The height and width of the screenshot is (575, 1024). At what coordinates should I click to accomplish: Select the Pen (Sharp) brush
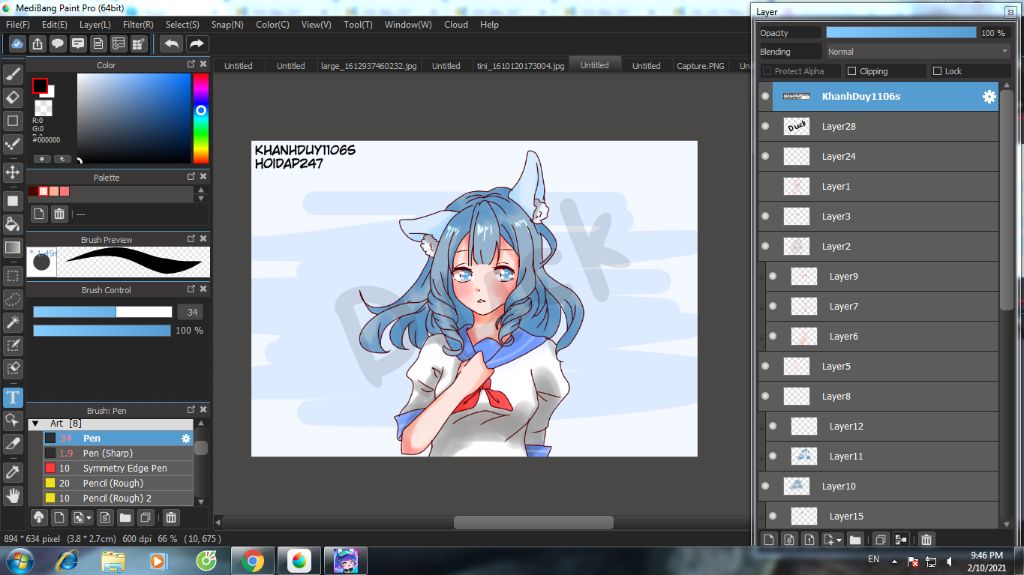[x=118, y=453]
